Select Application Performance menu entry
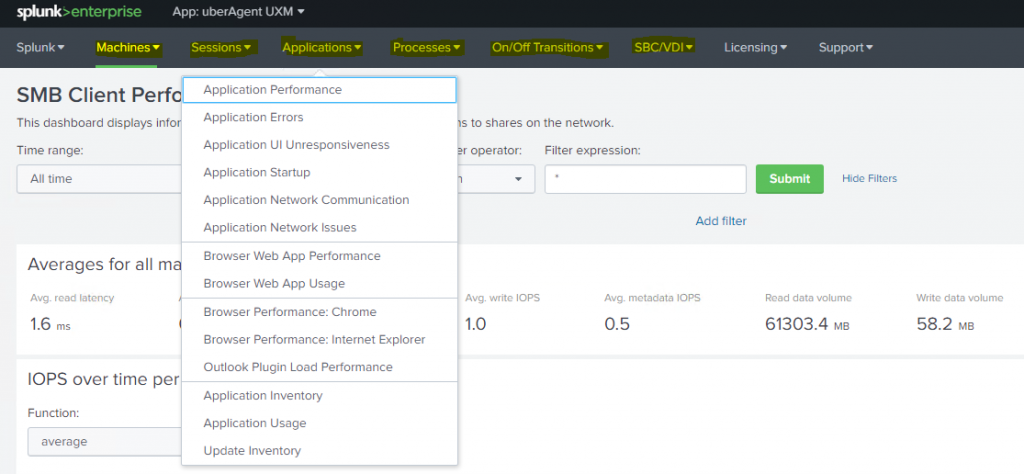The image size is (1024, 474). tap(319, 90)
